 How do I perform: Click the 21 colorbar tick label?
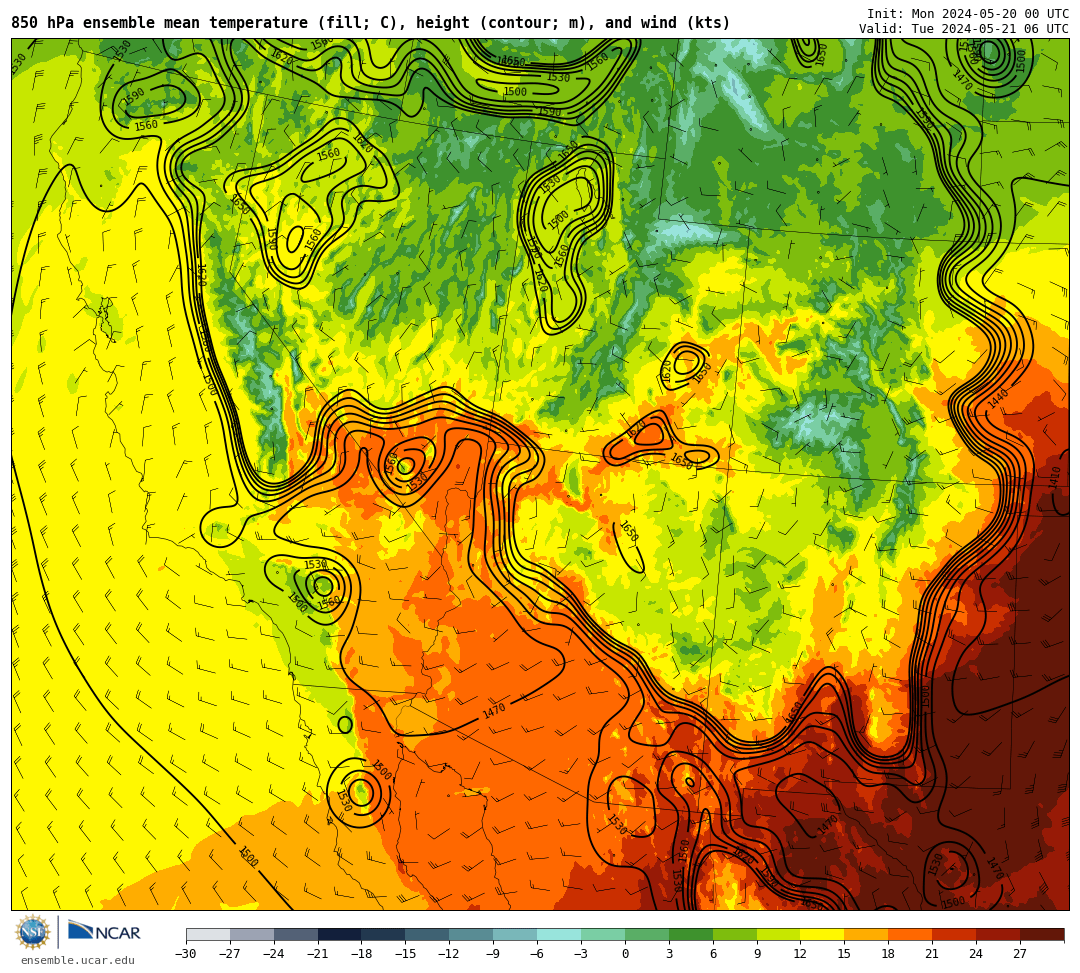point(933,954)
